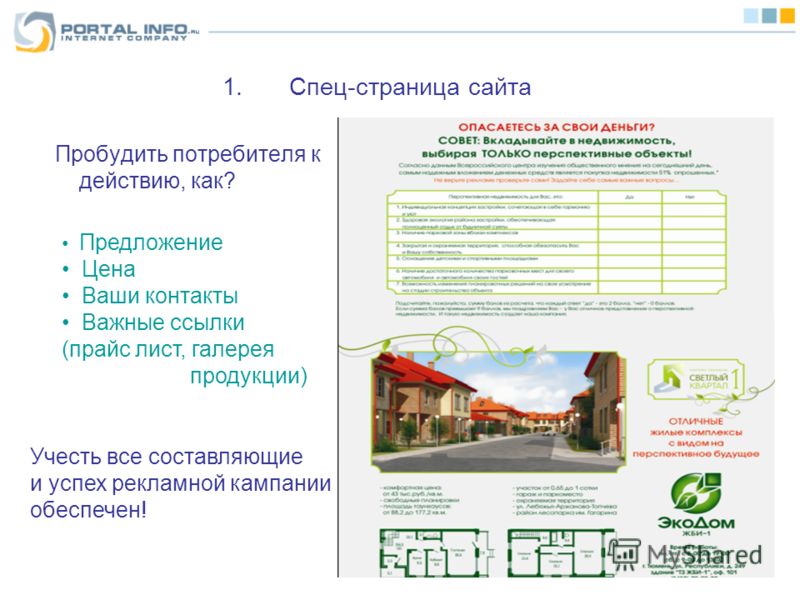The height and width of the screenshot is (600, 800).
Task: Open the townhouse street photo
Action: [498, 412]
